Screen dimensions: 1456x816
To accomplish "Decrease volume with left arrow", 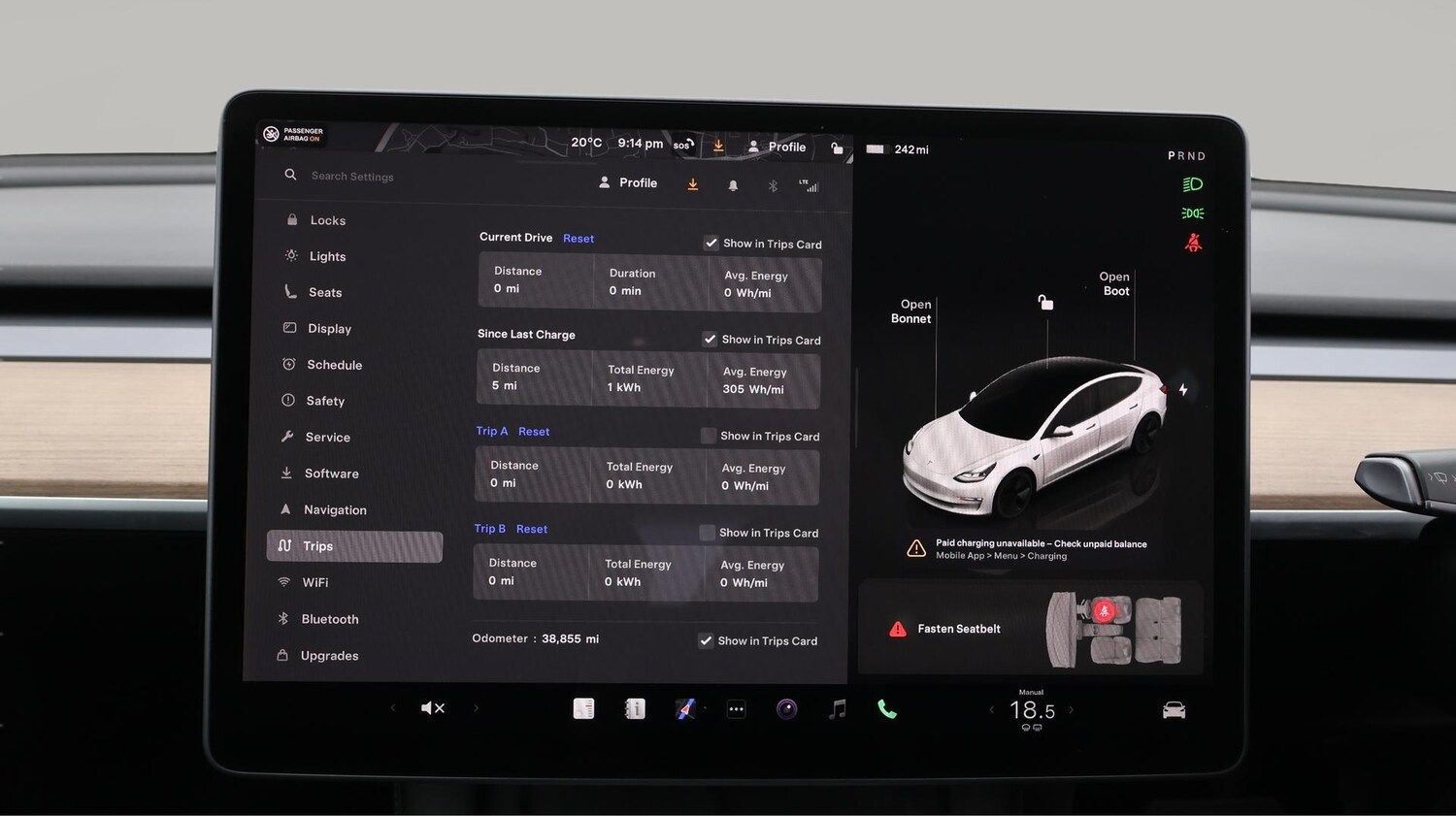I will [392, 708].
